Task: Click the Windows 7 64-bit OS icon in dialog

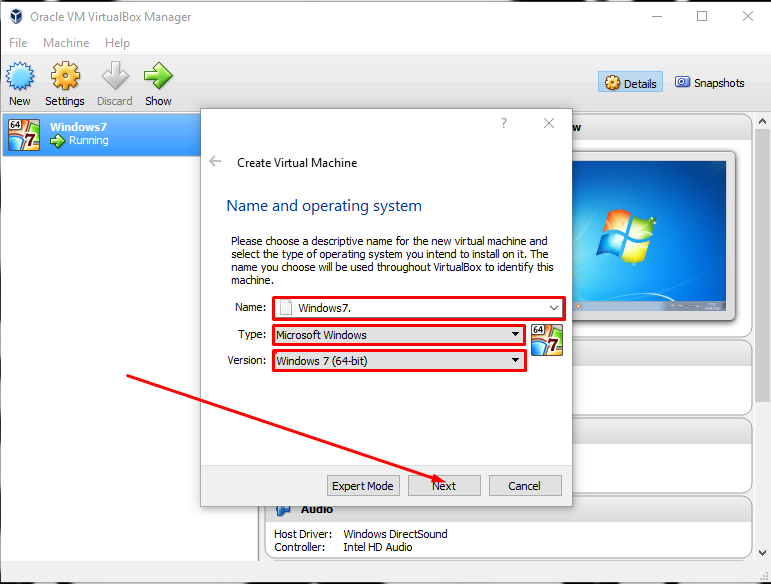Action: [547, 340]
